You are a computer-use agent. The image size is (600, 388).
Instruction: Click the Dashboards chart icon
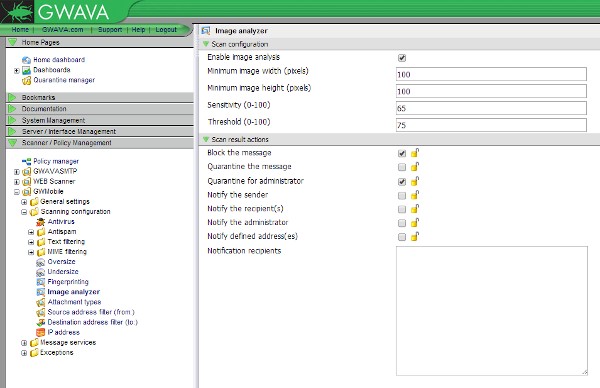coord(26,70)
